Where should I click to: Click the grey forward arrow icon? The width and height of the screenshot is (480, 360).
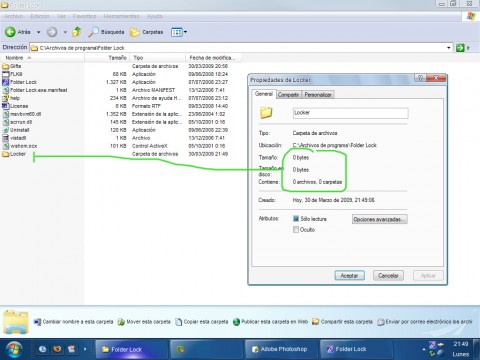tap(52, 32)
